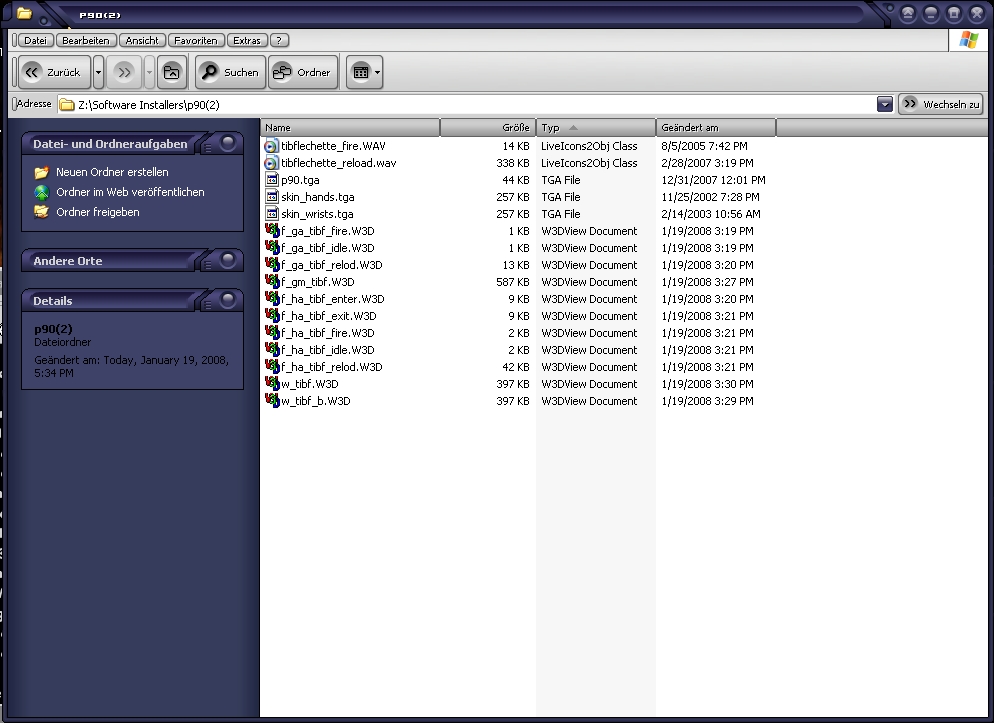This screenshot has height=723, width=994.
Task: Open the Extras menu
Action: [x=246, y=41]
